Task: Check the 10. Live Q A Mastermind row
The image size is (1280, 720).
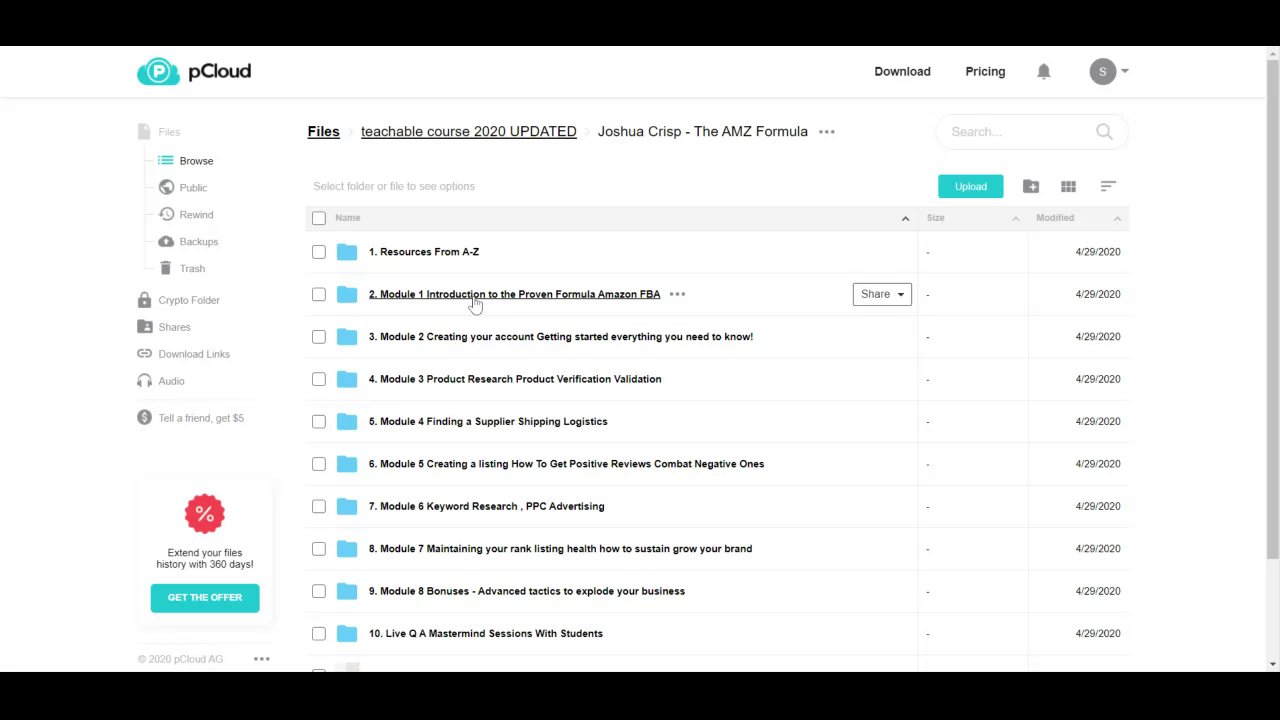Action: coord(319,633)
